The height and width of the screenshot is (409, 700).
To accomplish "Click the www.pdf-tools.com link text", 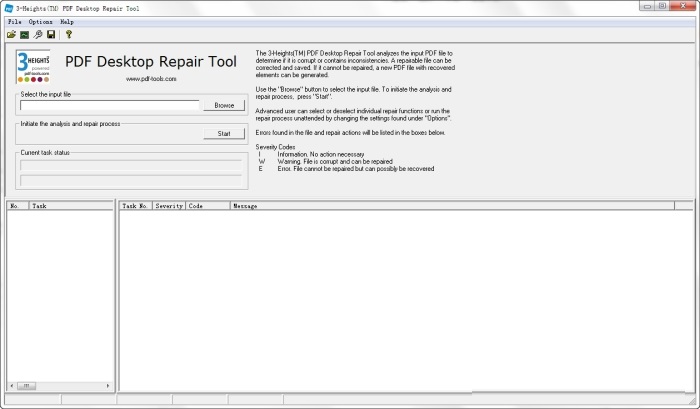I will (151, 79).
